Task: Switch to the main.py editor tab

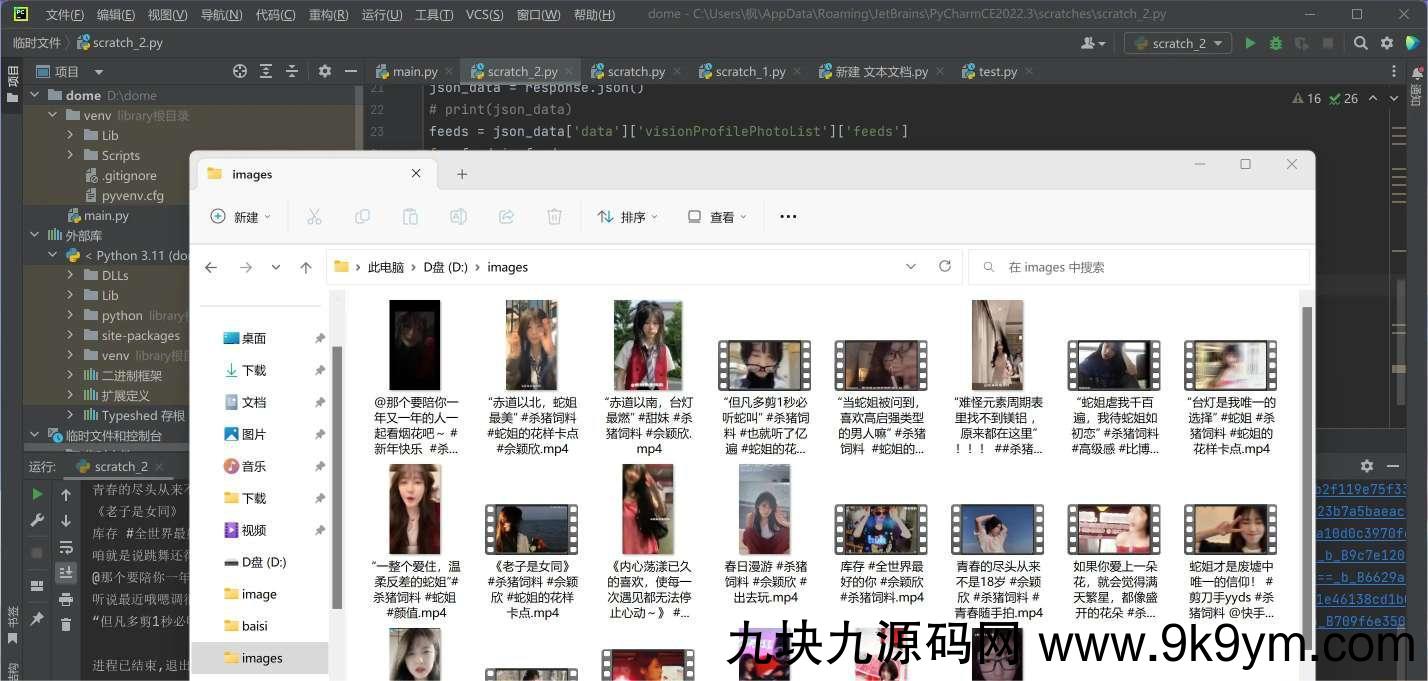Action: pyautogui.click(x=407, y=71)
